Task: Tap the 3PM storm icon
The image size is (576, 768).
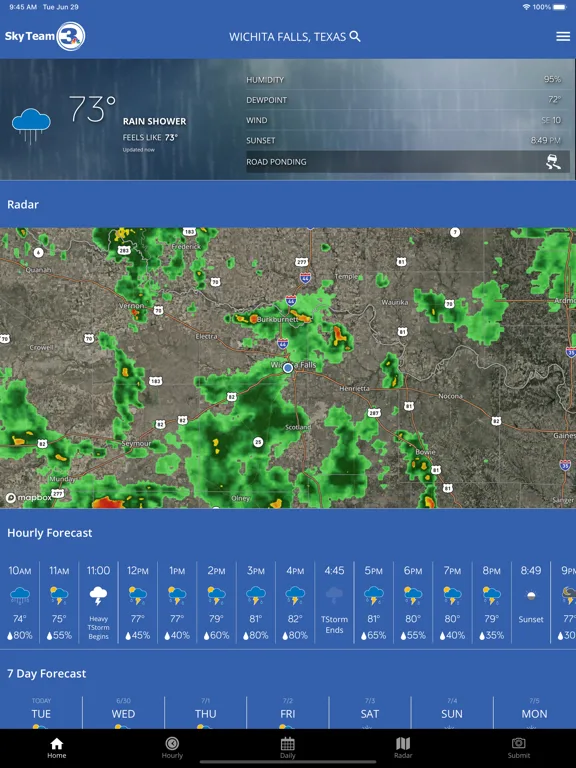Action: [256, 596]
